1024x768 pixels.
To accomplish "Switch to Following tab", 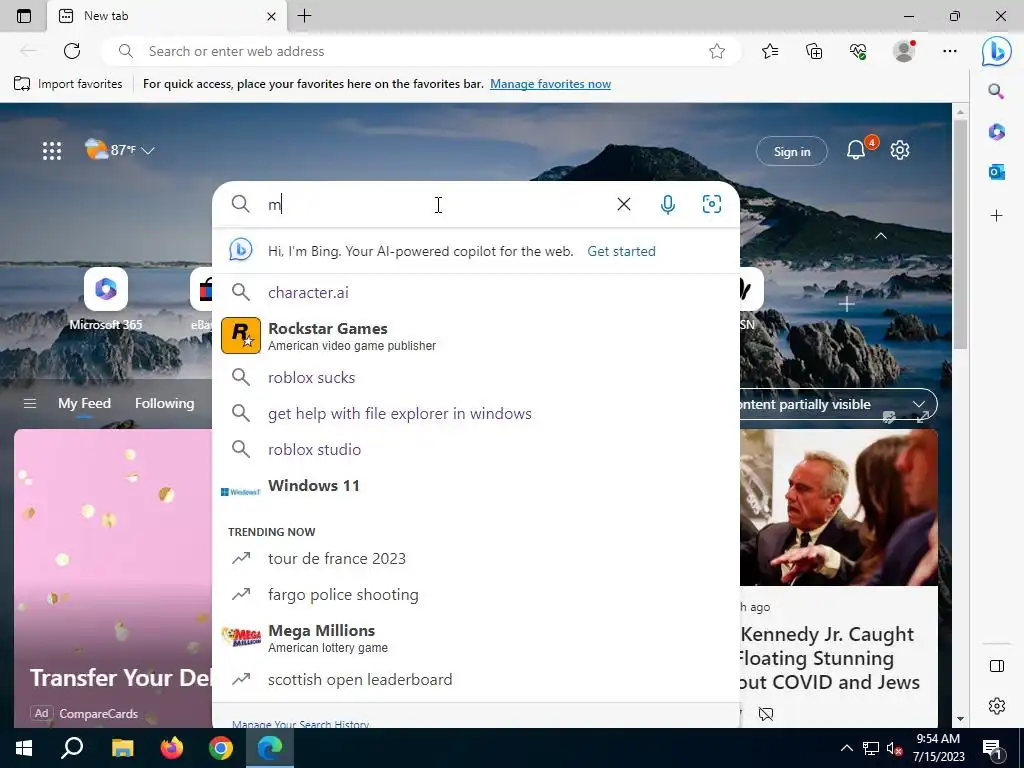I will (x=165, y=404).
